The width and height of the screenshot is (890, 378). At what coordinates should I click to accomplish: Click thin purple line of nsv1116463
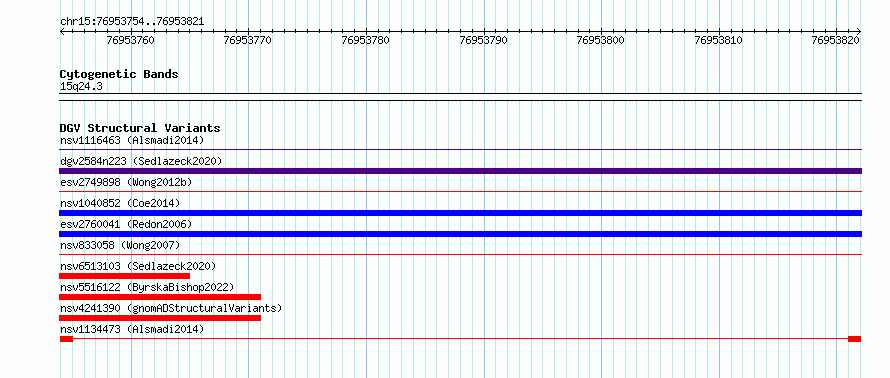pyautogui.click(x=460, y=150)
